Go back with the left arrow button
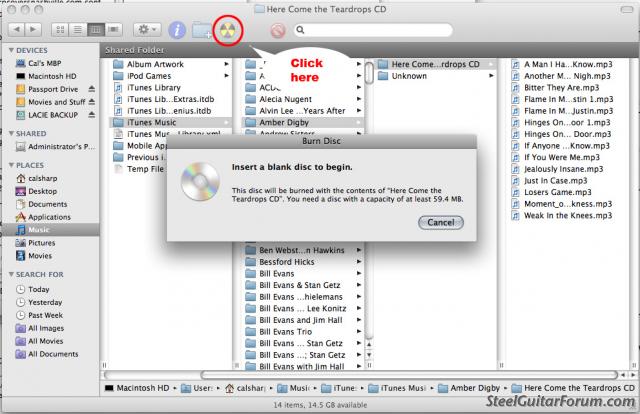 tap(18, 31)
